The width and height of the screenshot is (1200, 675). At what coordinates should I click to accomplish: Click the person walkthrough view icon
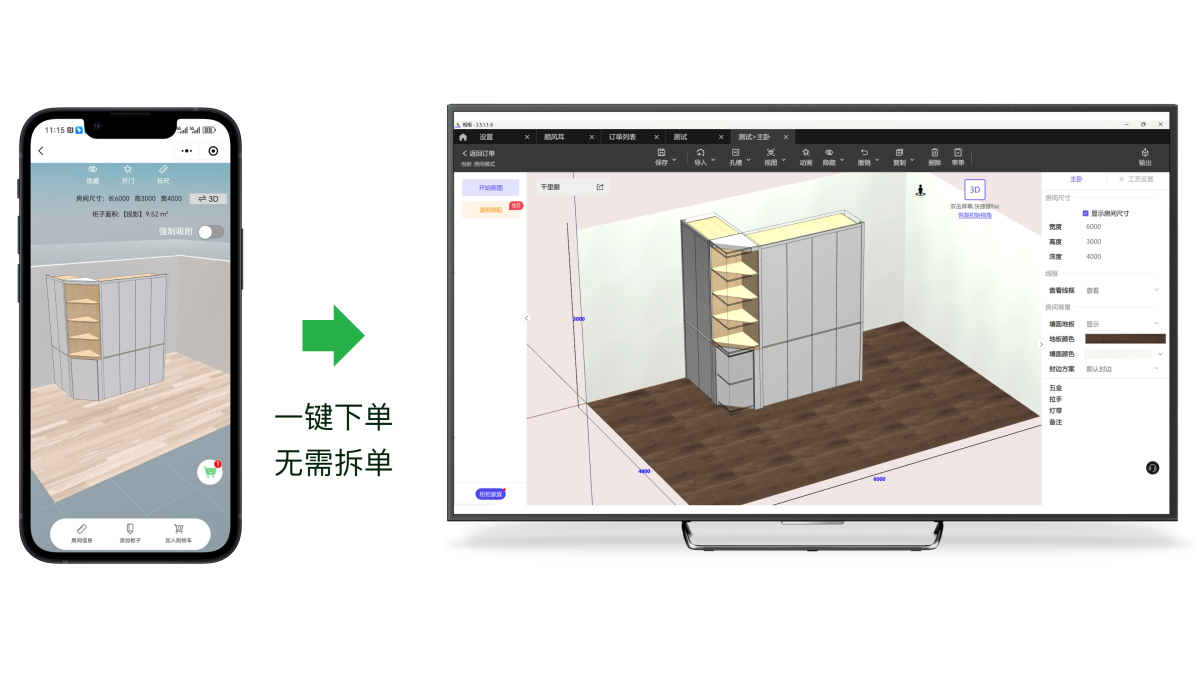click(920, 189)
